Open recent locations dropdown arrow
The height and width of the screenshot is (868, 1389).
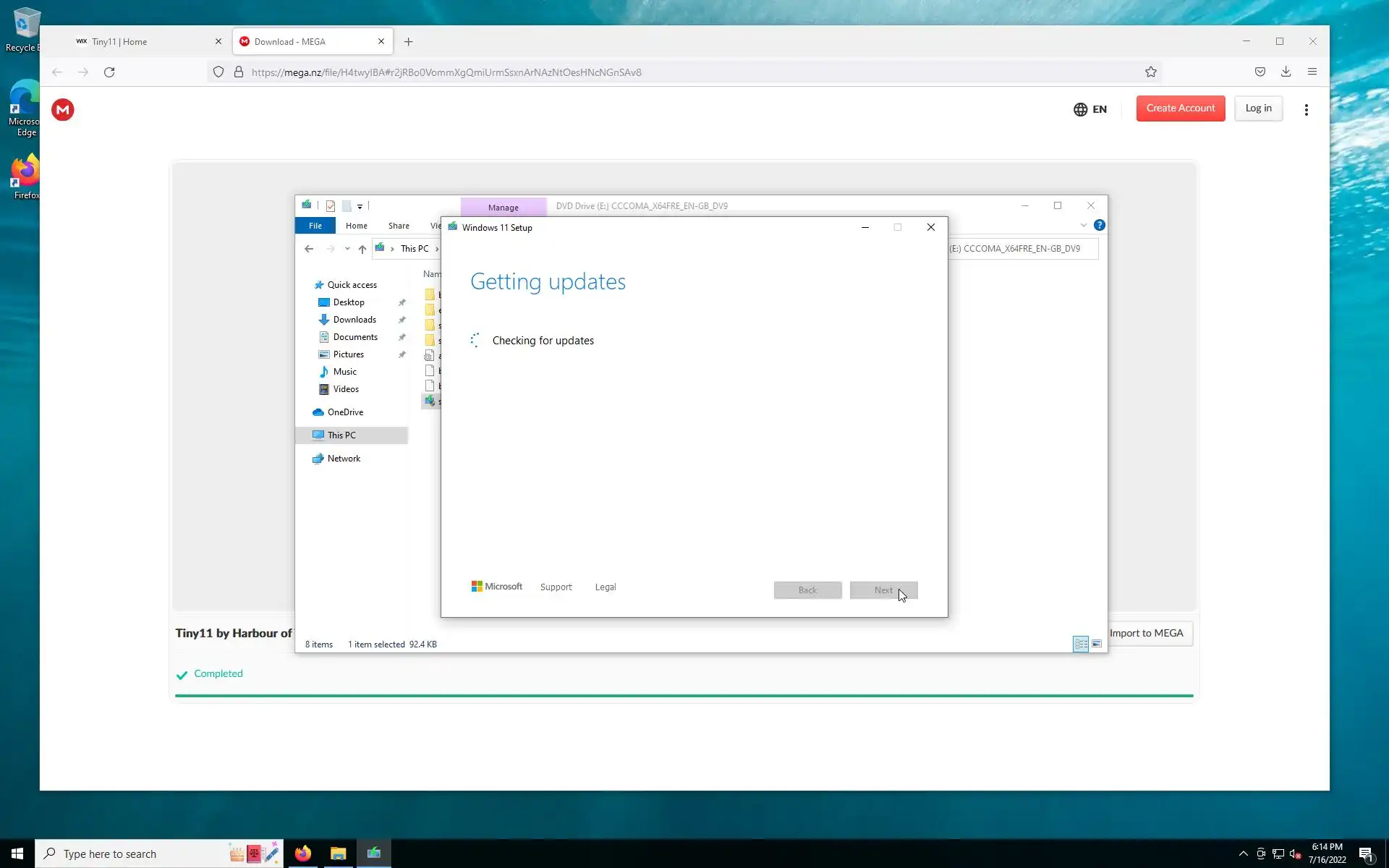pyautogui.click(x=347, y=249)
